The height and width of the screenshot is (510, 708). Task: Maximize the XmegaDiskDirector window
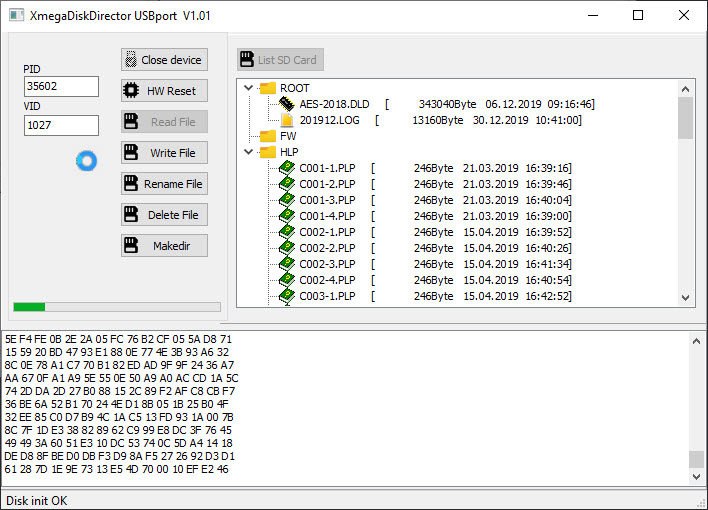638,15
